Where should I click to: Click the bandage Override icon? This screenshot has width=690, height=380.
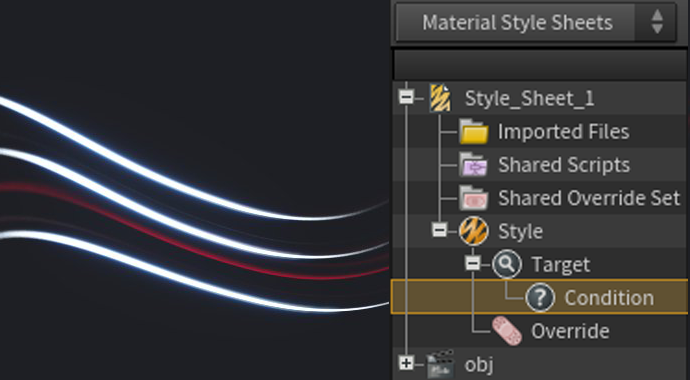pyautogui.click(x=507, y=331)
